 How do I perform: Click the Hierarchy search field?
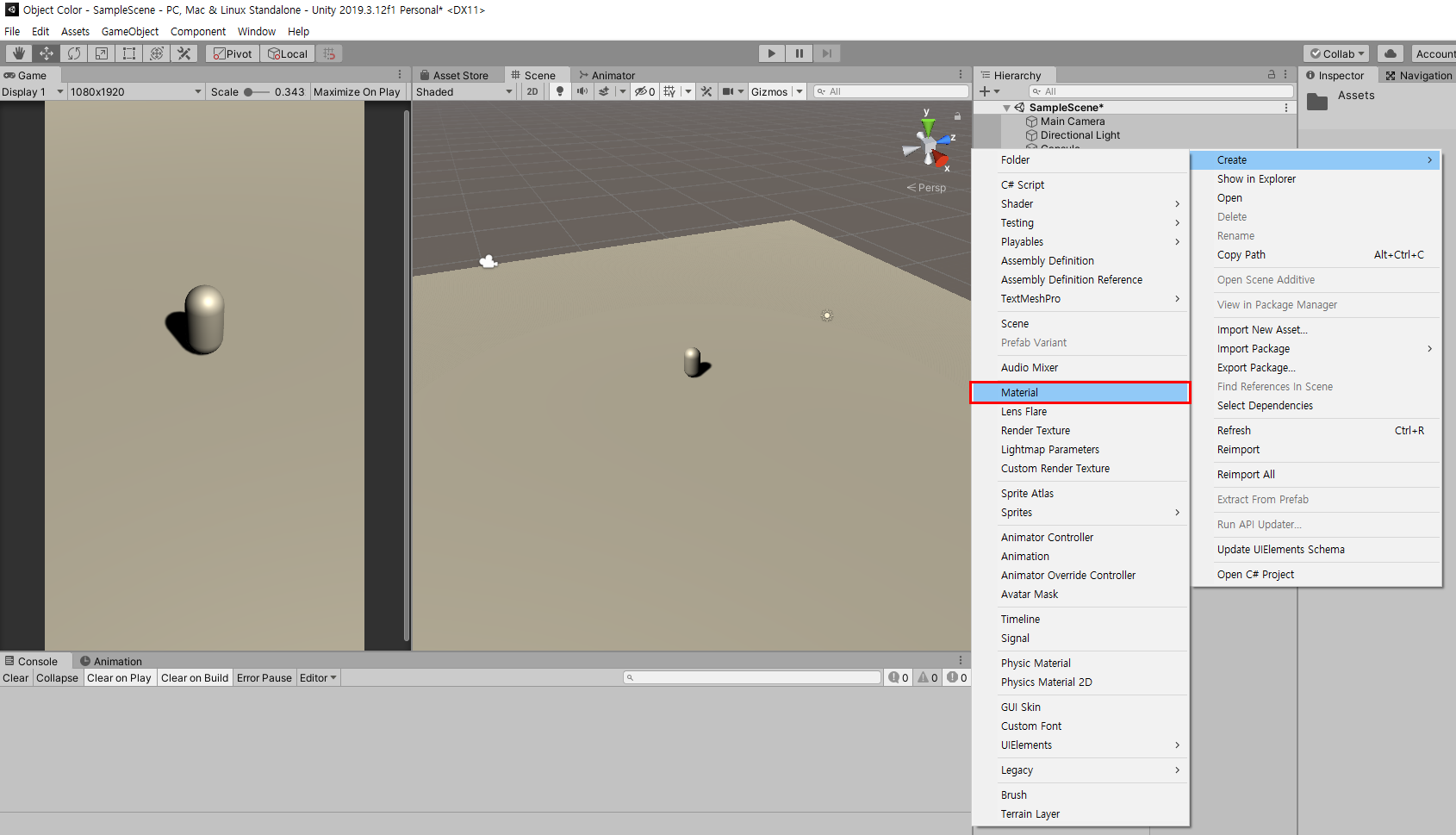(1161, 91)
